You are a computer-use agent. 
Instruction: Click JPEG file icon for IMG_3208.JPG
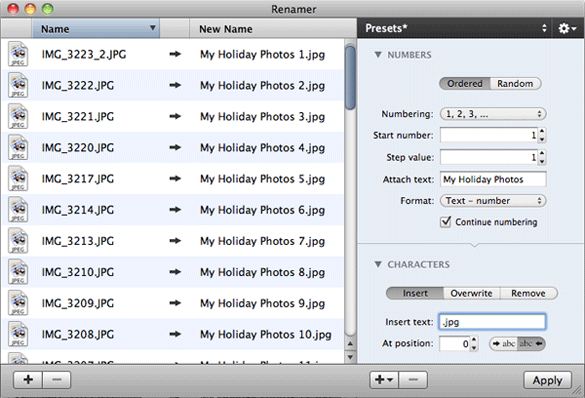(x=18, y=334)
